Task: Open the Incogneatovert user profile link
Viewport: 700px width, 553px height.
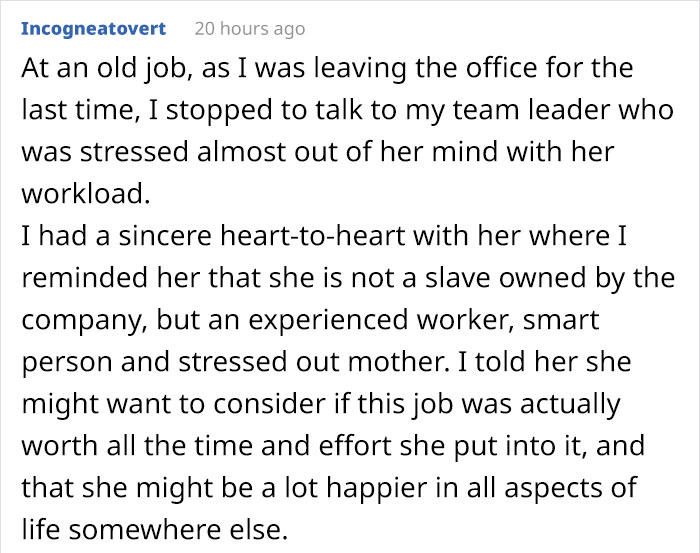Action: pyautogui.click(x=94, y=29)
